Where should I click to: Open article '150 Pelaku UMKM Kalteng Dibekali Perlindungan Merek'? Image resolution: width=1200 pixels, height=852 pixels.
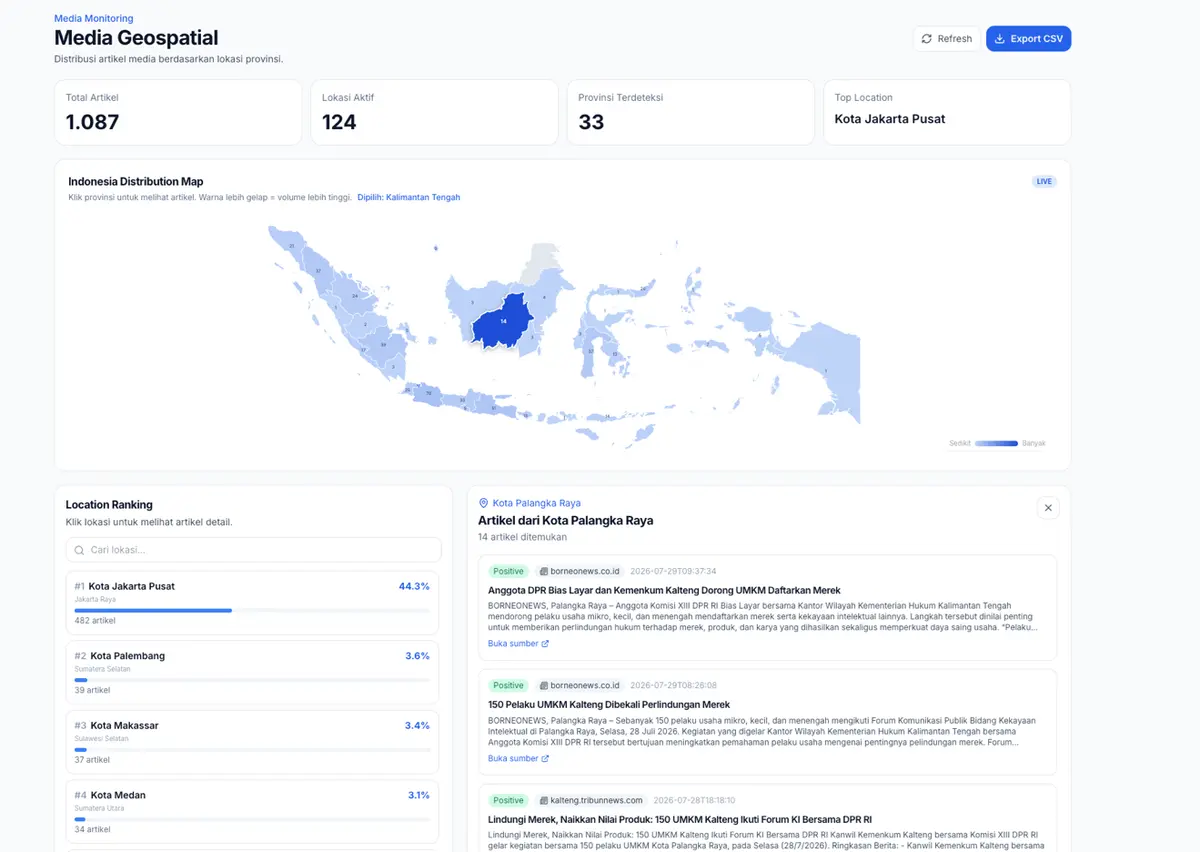[x=609, y=705]
